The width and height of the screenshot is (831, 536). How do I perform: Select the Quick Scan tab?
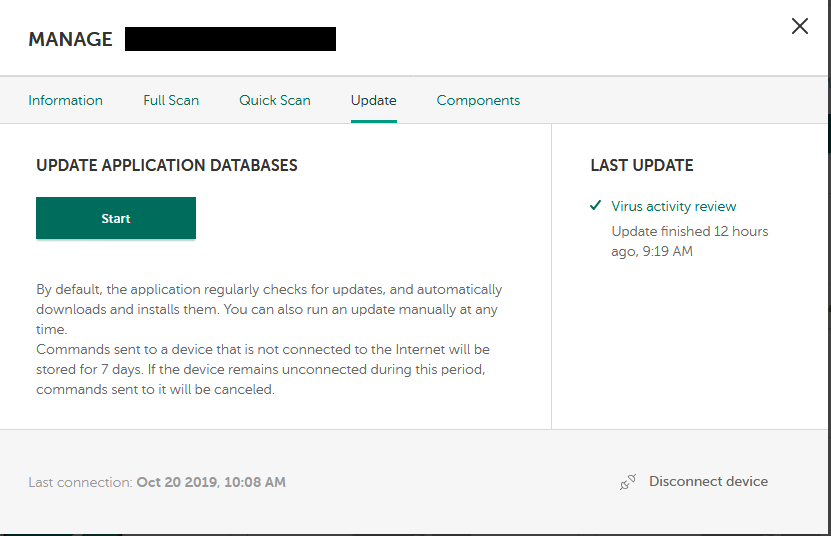pos(274,100)
